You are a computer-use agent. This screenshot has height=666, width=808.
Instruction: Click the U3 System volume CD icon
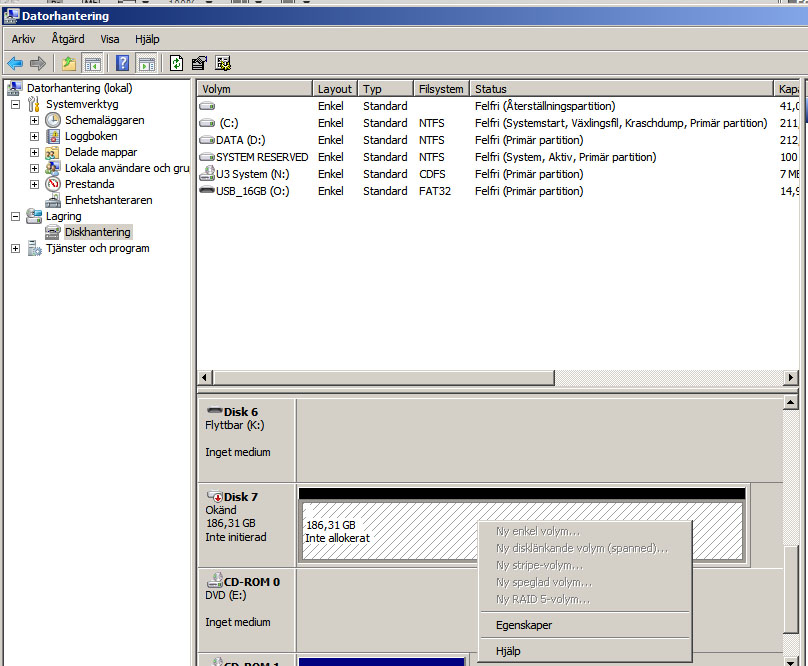pos(207,173)
